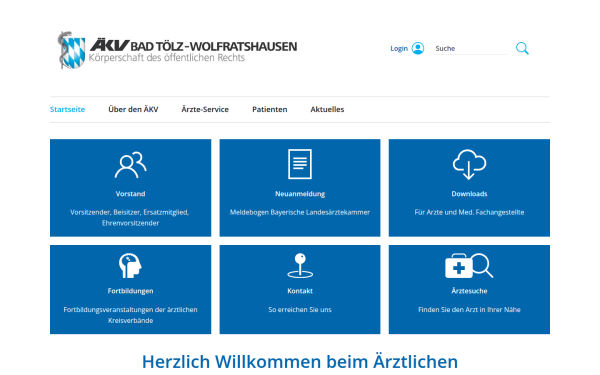Click 'So erreichen Sie uns' text
Viewport: 600px width, 375px height.
pyautogui.click(x=300, y=310)
